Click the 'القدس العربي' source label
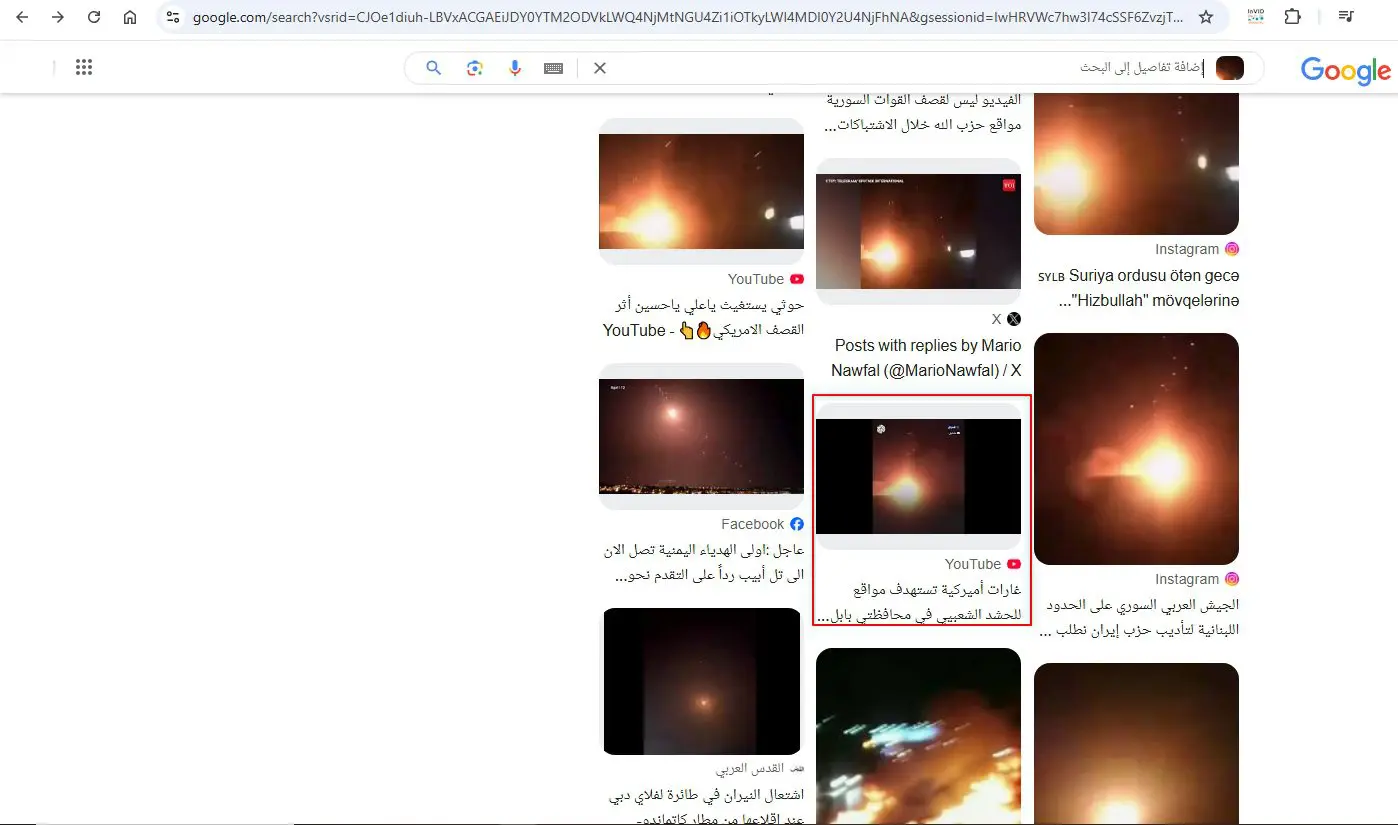Viewport: 1398px width, 825px height. 750,769
